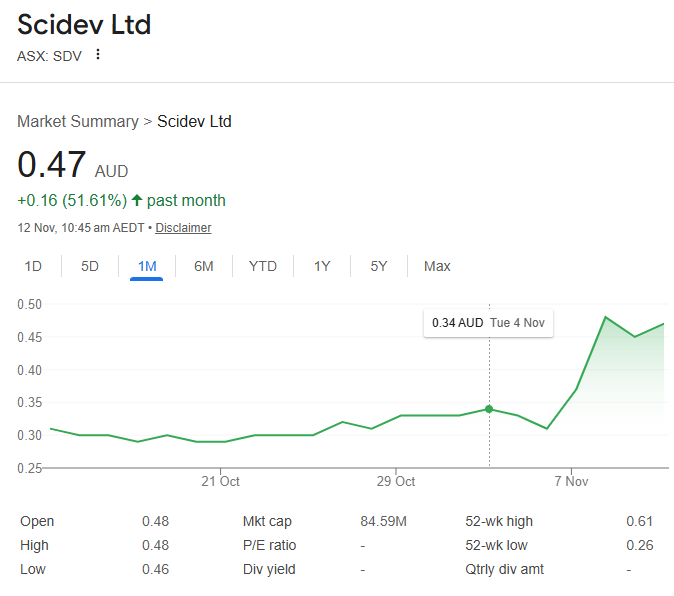Viewport: 674px width, 596px height.
Task: Switch to the 5Y chart view
Action: click(x=379, y=266)
